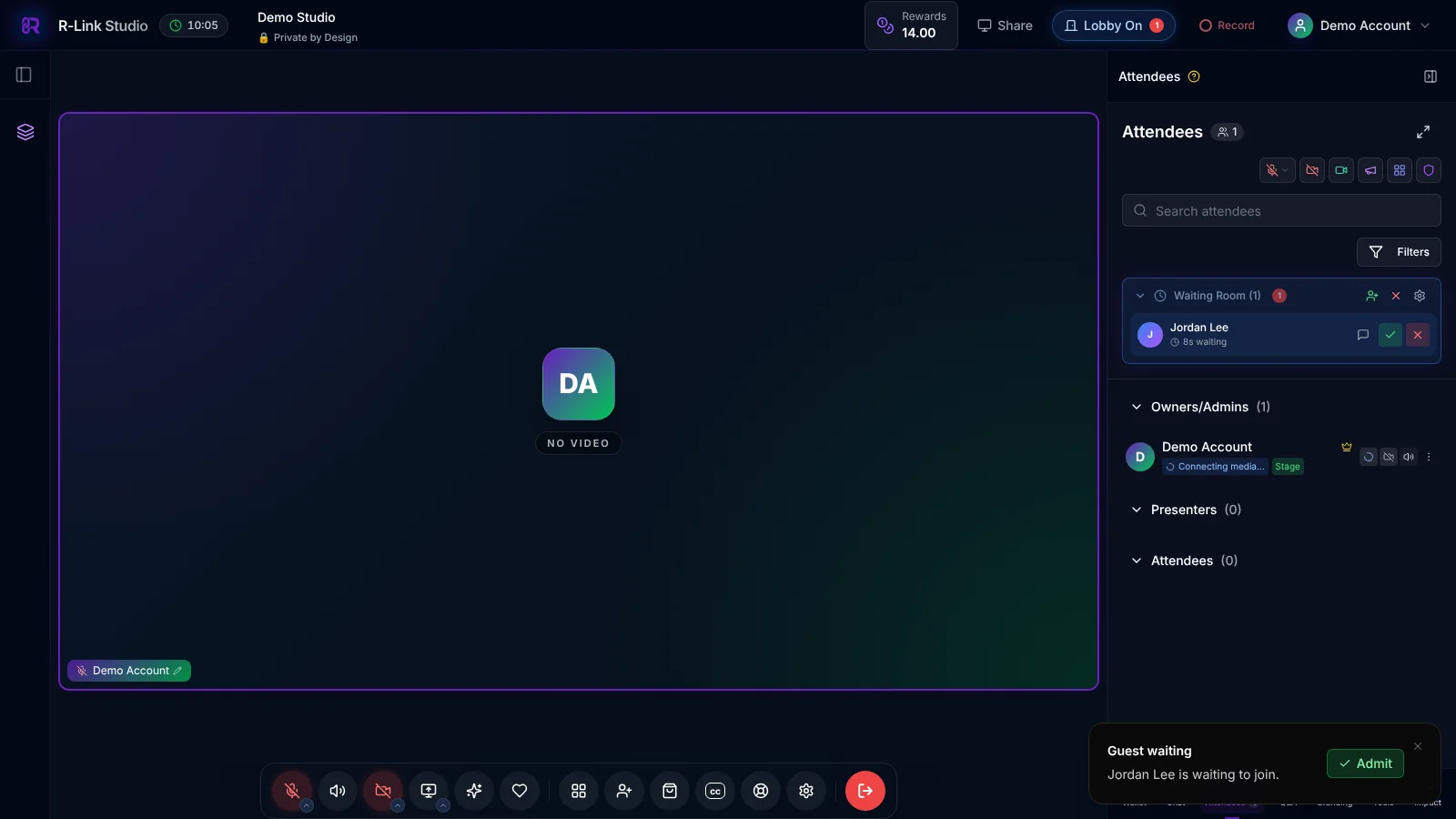This screenshot has height=819, width=1456.
Task: Open camera options arrow in bottom toolbar
Action: [x=398, y=805]
